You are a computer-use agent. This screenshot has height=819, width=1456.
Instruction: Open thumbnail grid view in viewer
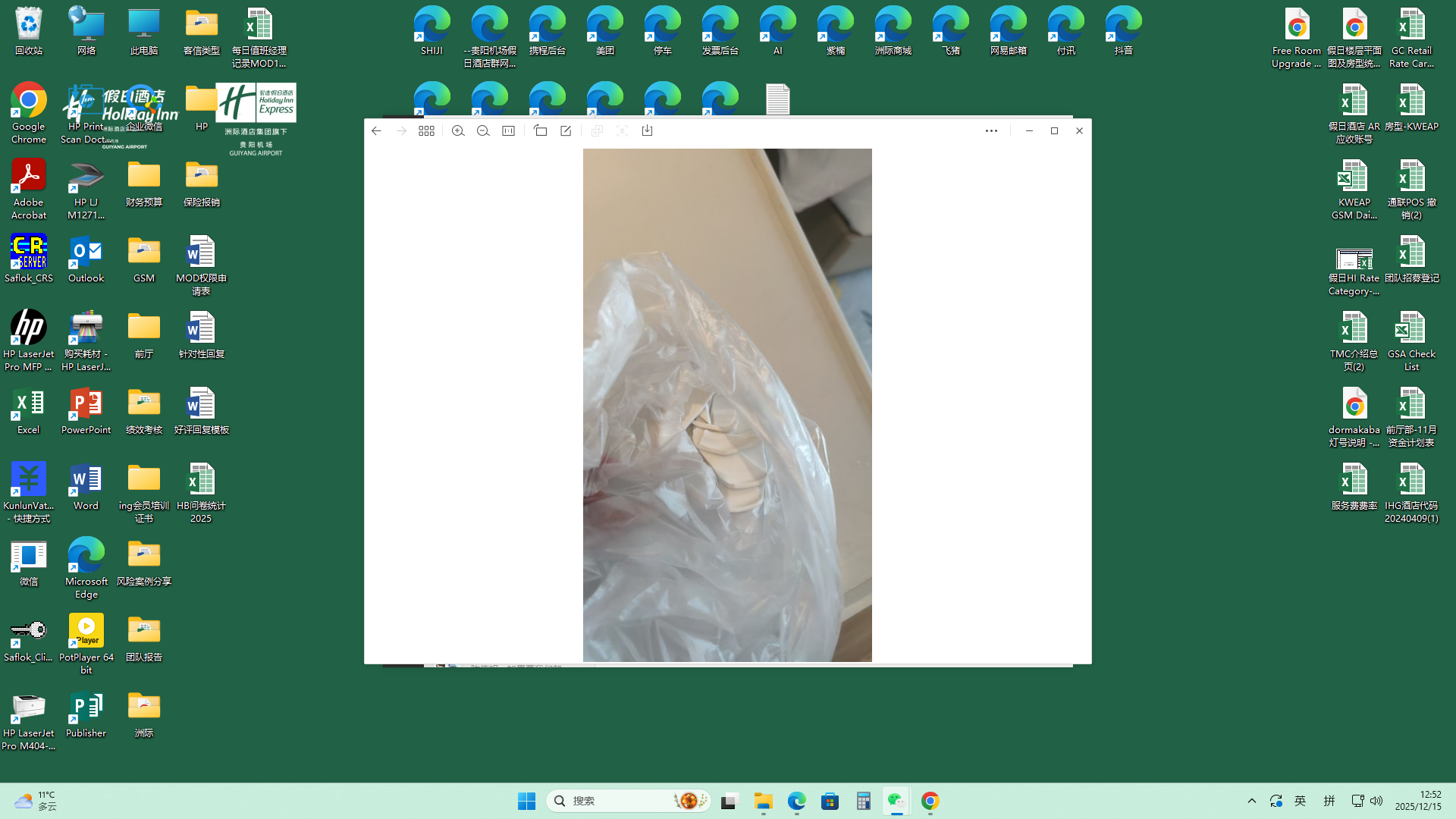tap(426, 130)
